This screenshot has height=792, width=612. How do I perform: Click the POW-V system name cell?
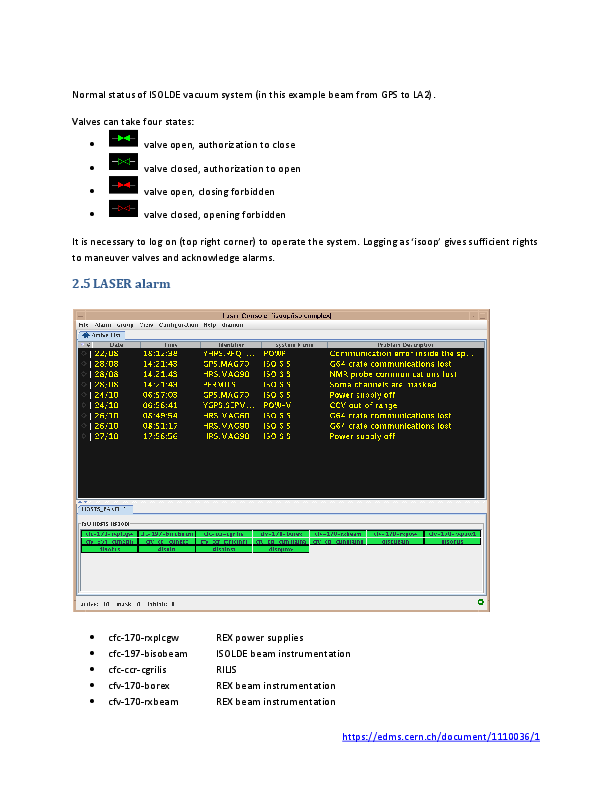click(x=277, y=405)
